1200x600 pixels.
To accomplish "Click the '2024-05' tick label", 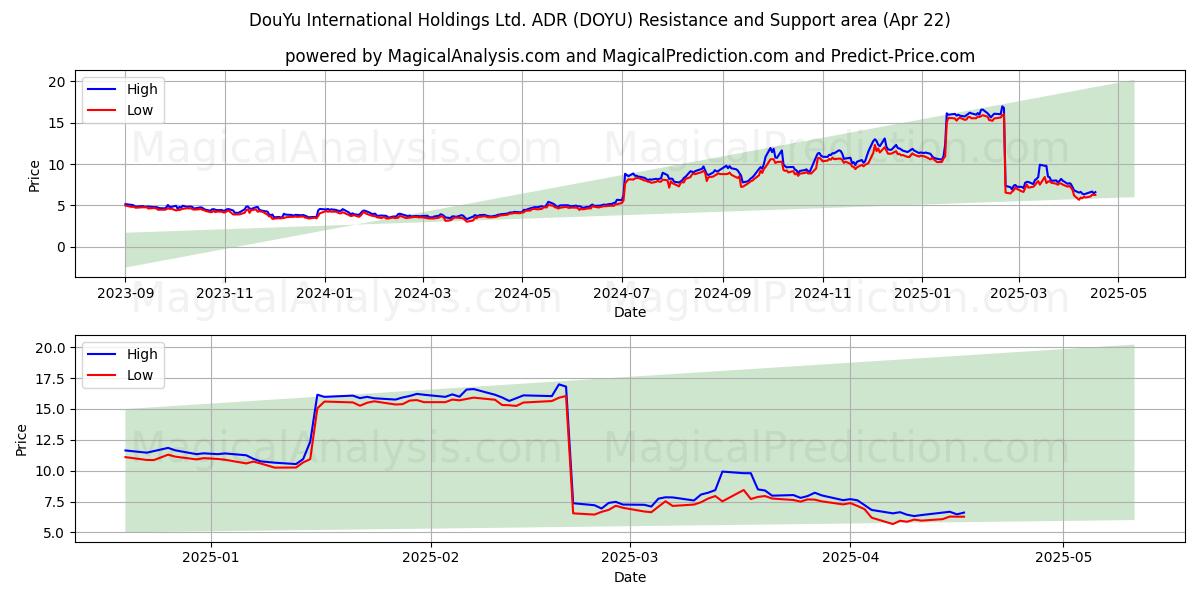I will tap(522, 294).
